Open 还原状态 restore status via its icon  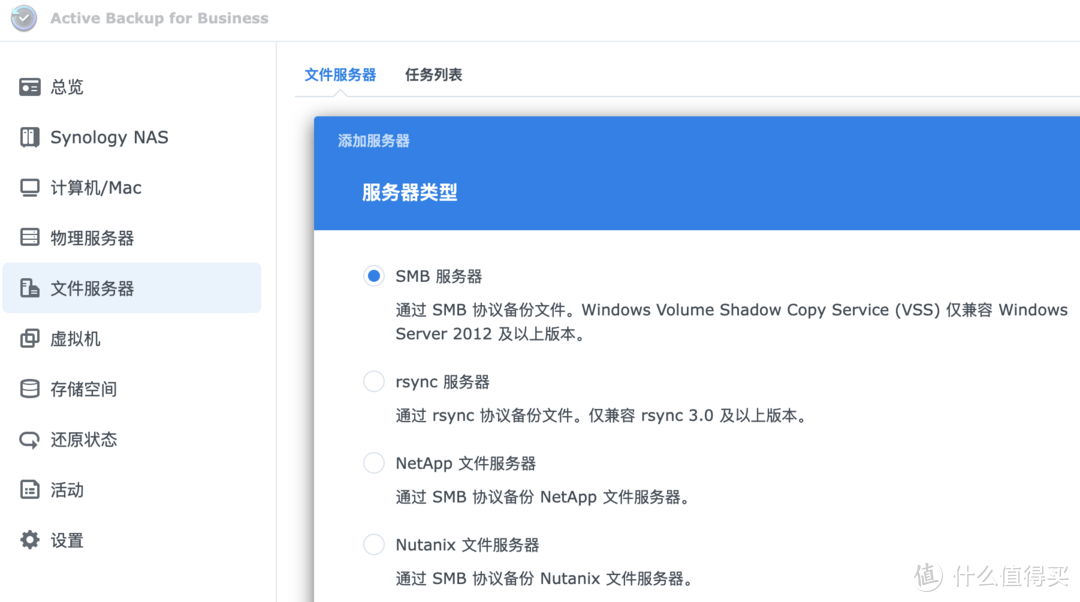(29, 439)
